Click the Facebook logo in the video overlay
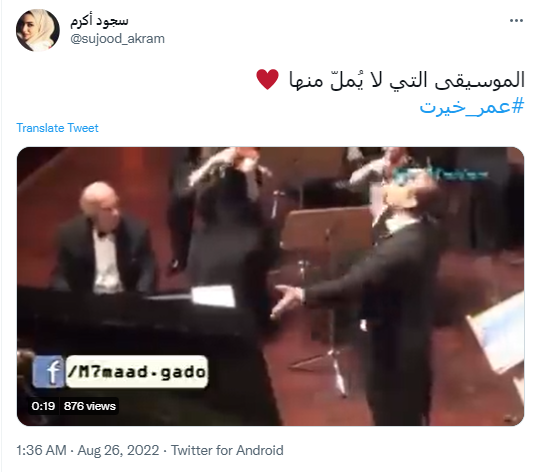 (48, 372)
